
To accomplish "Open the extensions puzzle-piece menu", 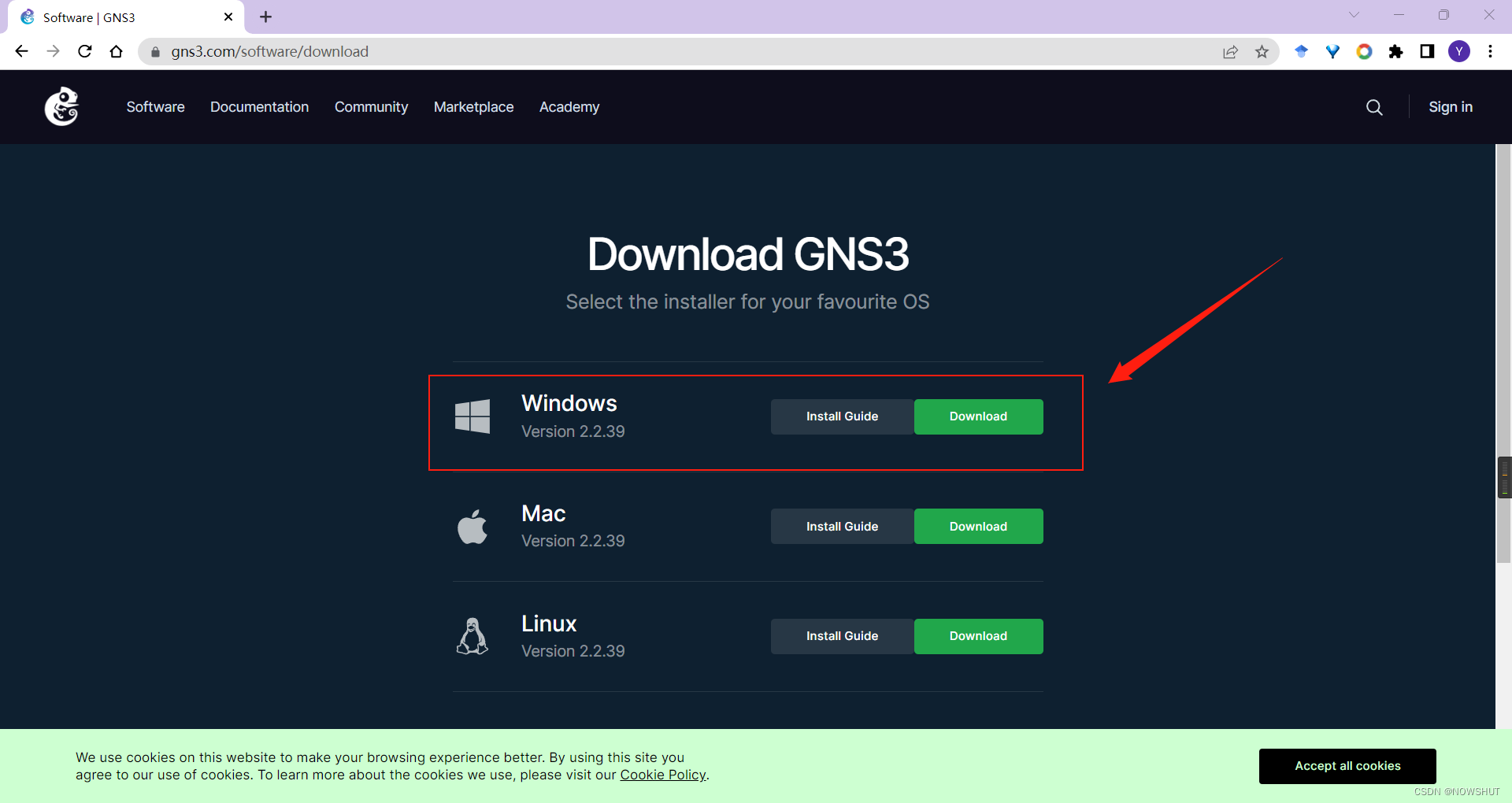I will (1395, 51).
